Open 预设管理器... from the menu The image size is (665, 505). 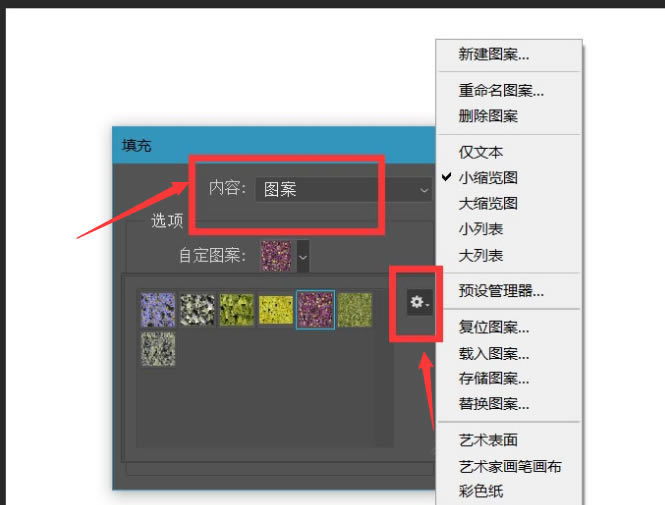(509, 291)
